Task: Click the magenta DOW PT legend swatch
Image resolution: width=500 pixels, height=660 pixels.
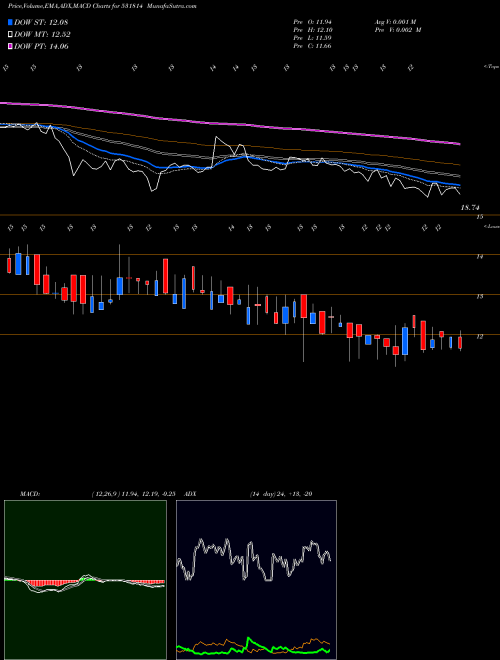Action: click(x=10, y=46)
